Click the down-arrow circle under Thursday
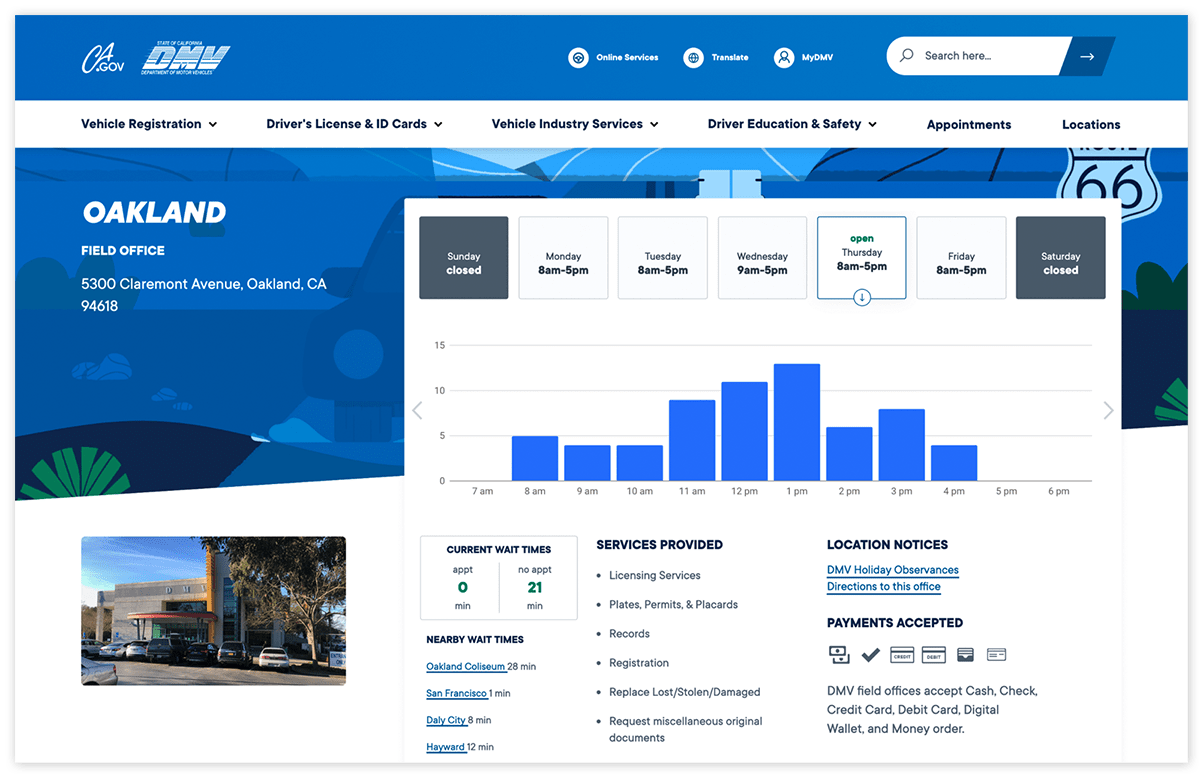Screen dimensions: 1200x779 click(x=862, y=298)
